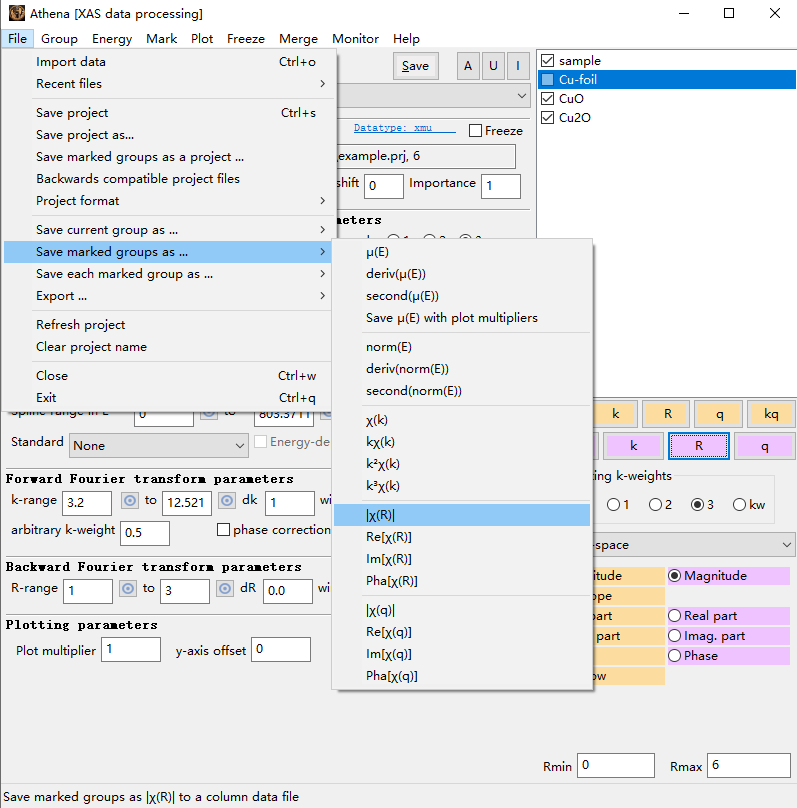Click the Rmin input field
Image resolution: width=797 pixels, height=808 pixels.
pos(616,765)
